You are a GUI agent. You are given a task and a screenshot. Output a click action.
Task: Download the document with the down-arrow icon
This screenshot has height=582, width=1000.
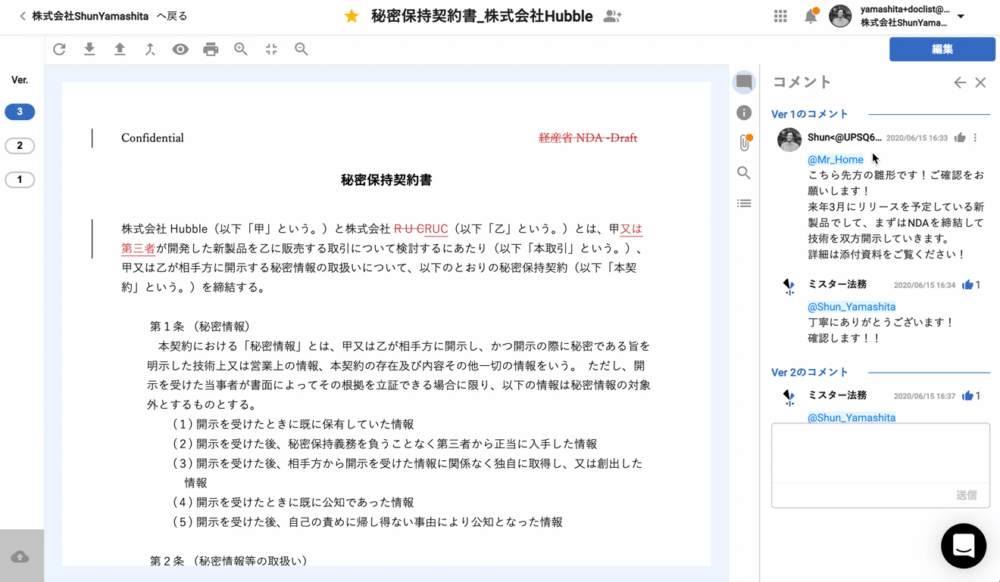click(89, 49)
